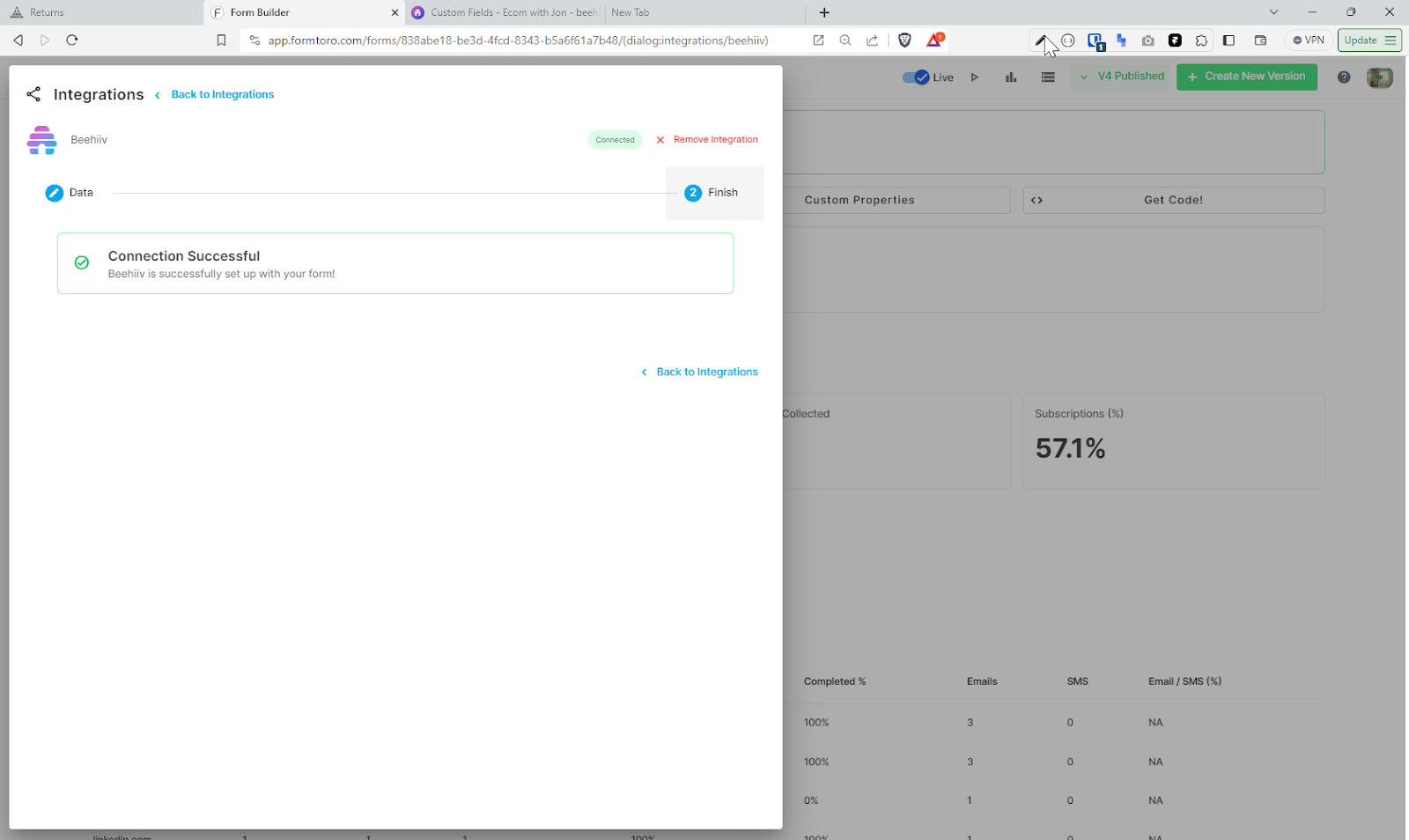Expand the V4 Published version dropdown
Image resolution: width=1409 pixels, height=840 pixels.
1122,77
